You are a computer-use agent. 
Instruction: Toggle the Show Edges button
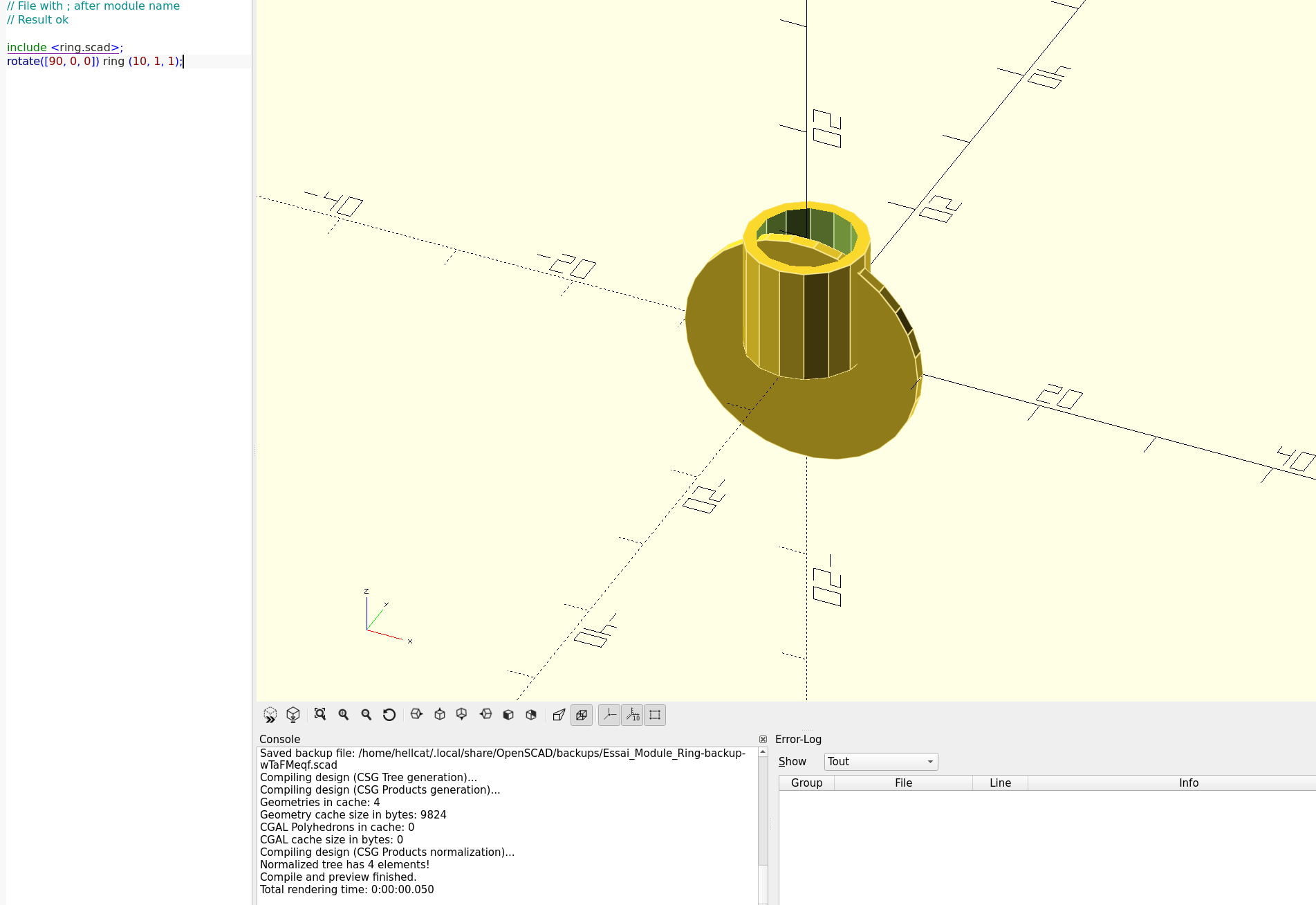click(655, 715)
